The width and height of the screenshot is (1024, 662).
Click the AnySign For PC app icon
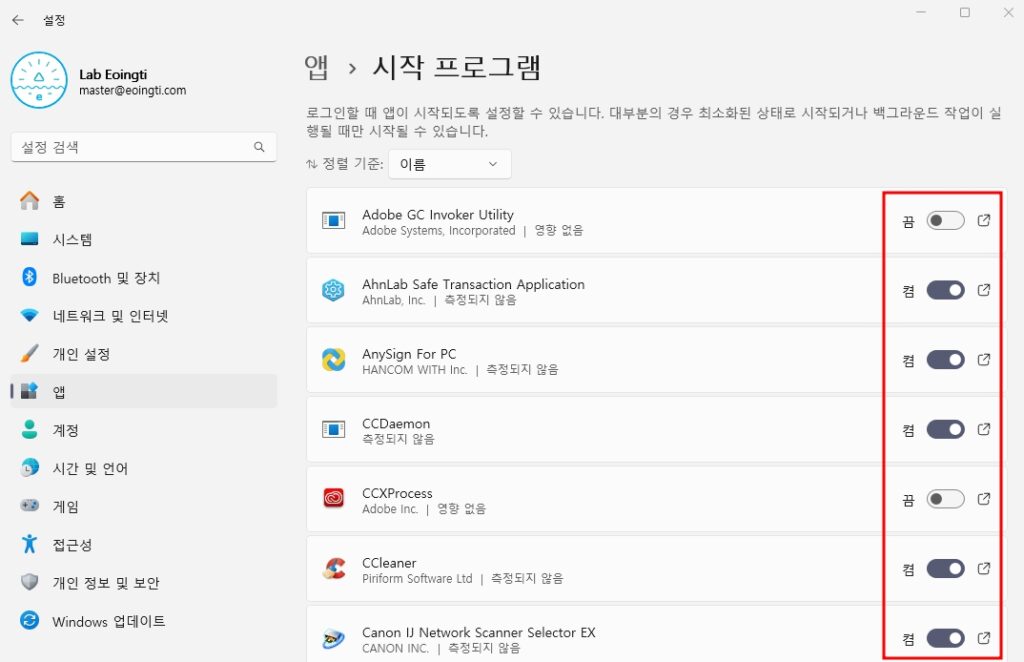point(334,360)
